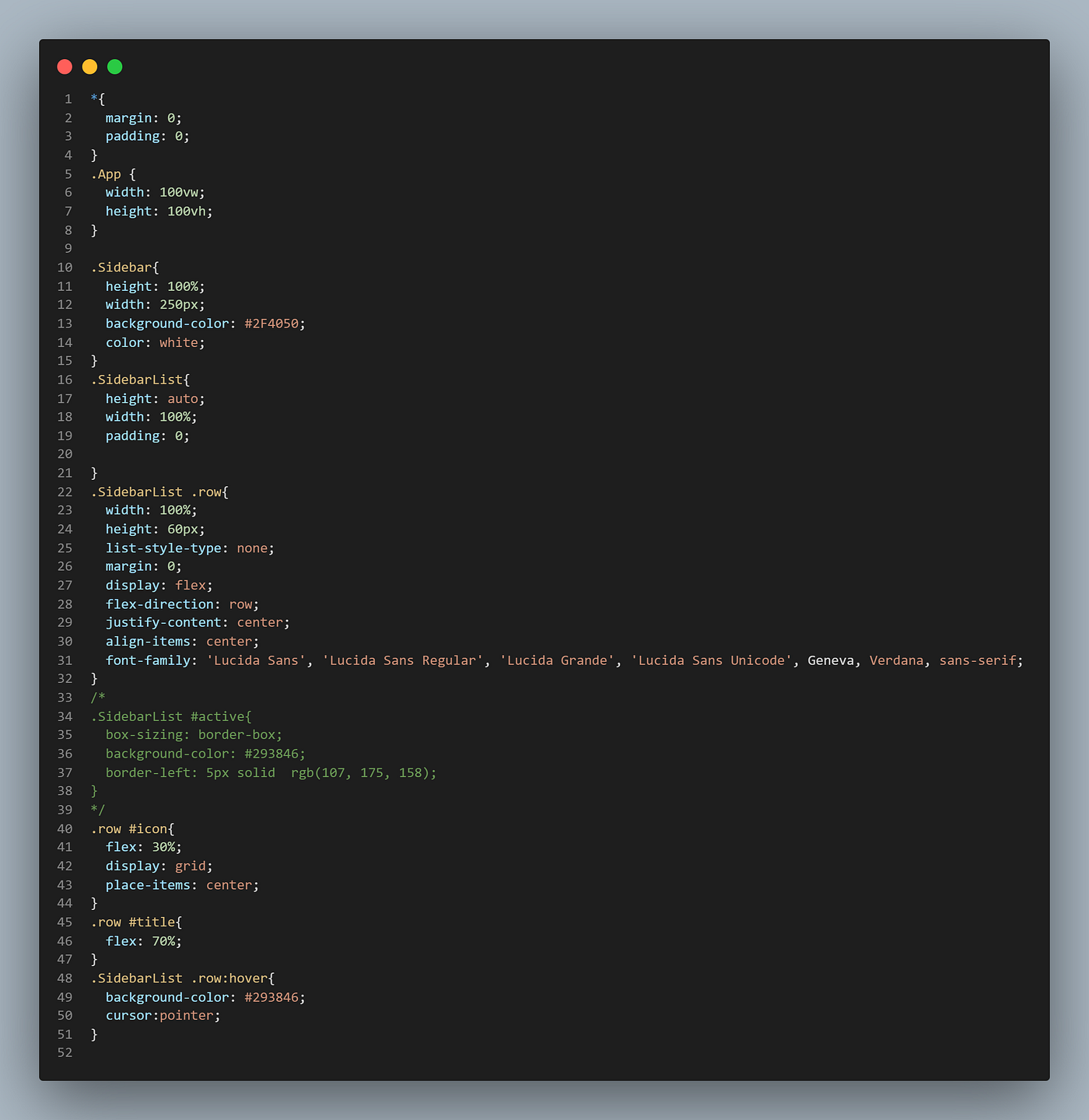Click line number 52 at the bottom
The width and height of the screenshot is (1089, 1120).
pos(65,1052)
